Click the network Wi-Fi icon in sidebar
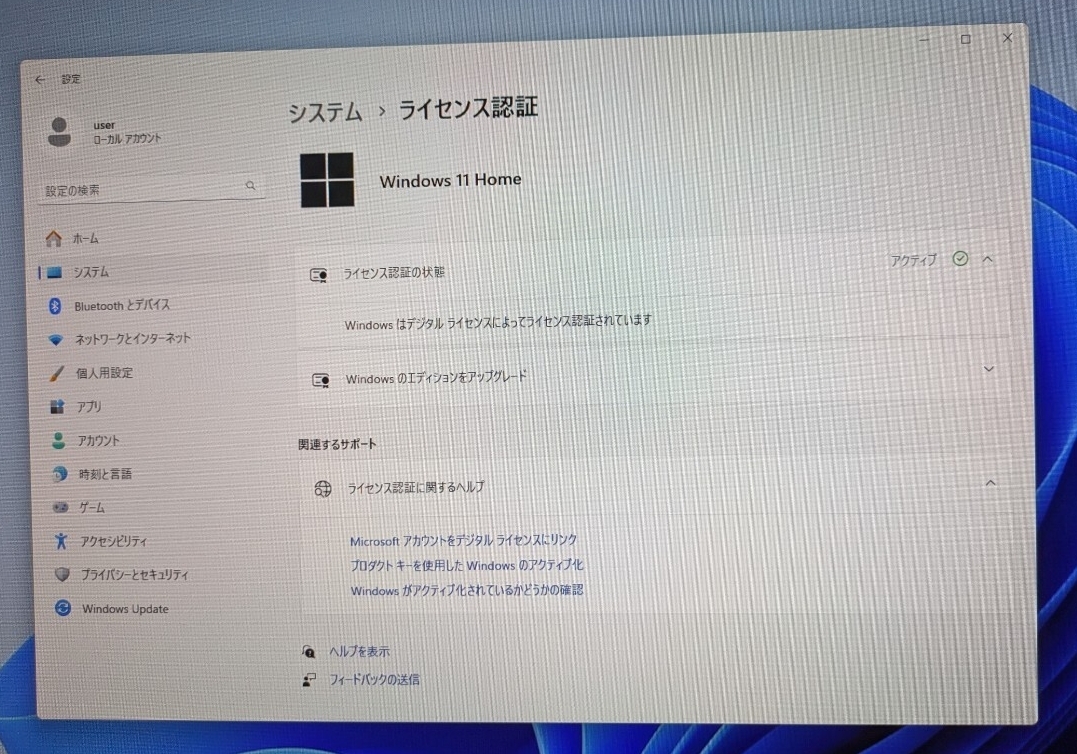This screenshot has height=754, width=1077. pyautogui.click(x=56, y=339)
